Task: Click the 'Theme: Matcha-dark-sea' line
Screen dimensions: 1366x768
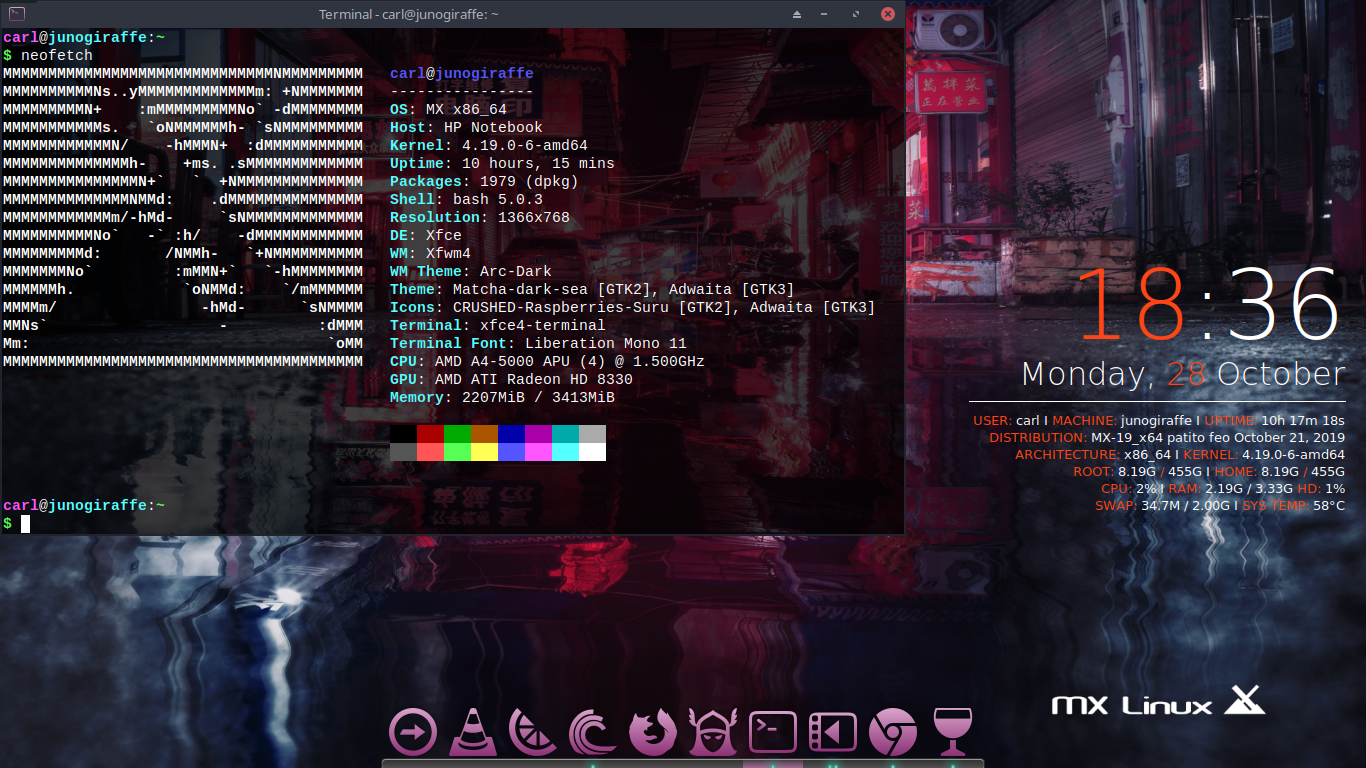Action: 592,290
